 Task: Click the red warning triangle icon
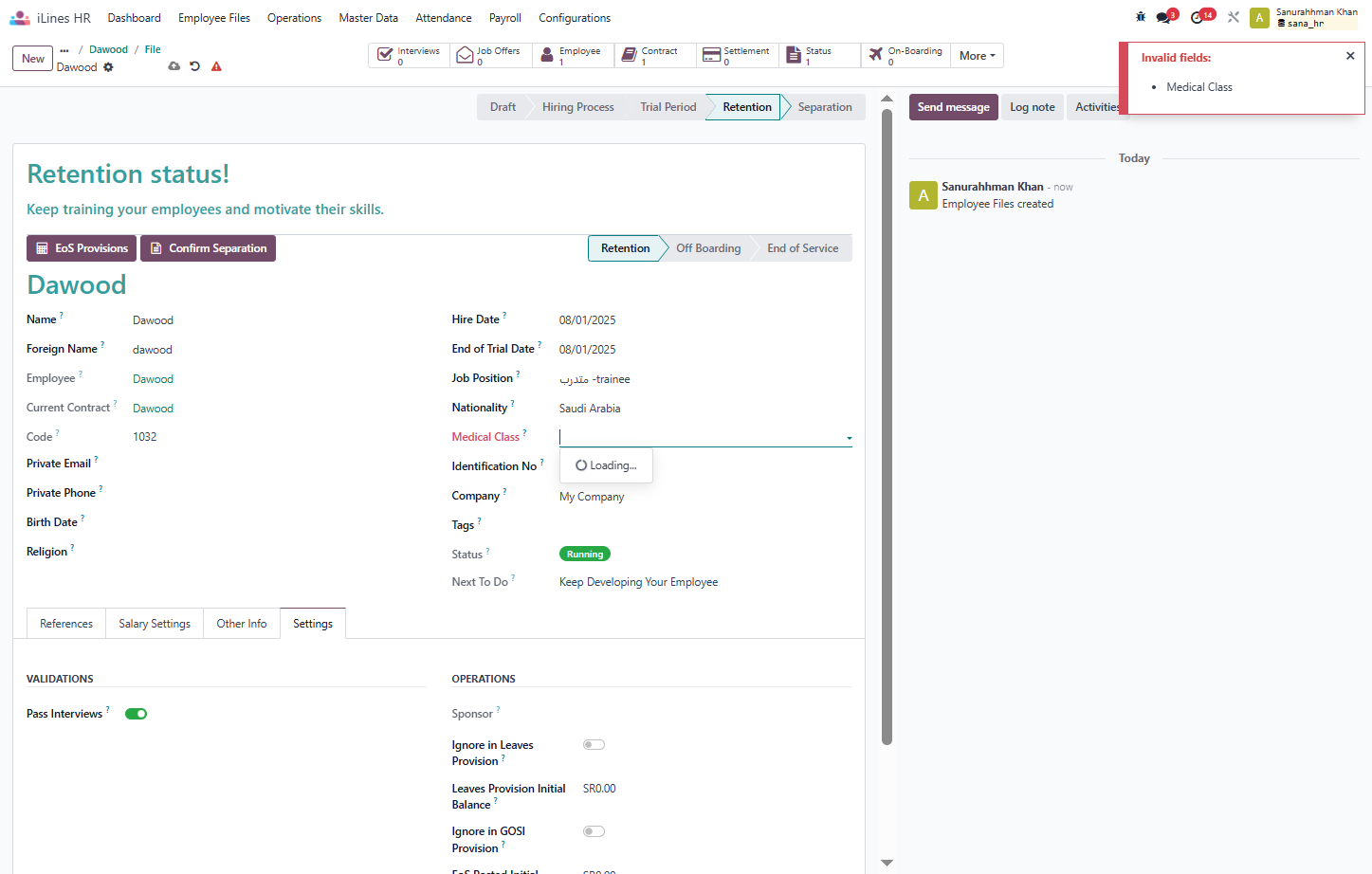[x=216, y=66]
